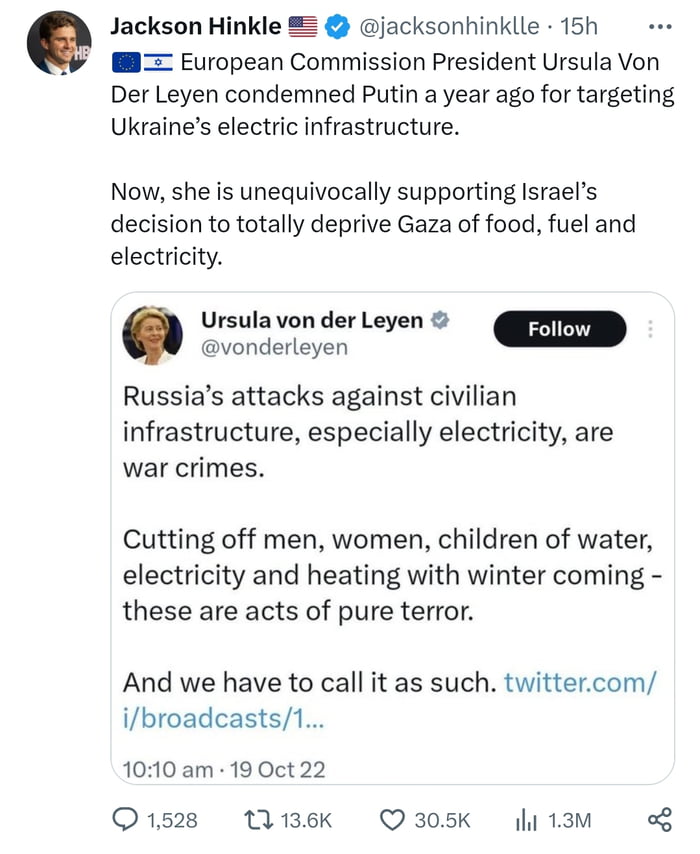This screenshot has height=854, width=700.
Task: Open the view analytics bar chart icon
Action: pyautogui.click(x=524, y=819)
